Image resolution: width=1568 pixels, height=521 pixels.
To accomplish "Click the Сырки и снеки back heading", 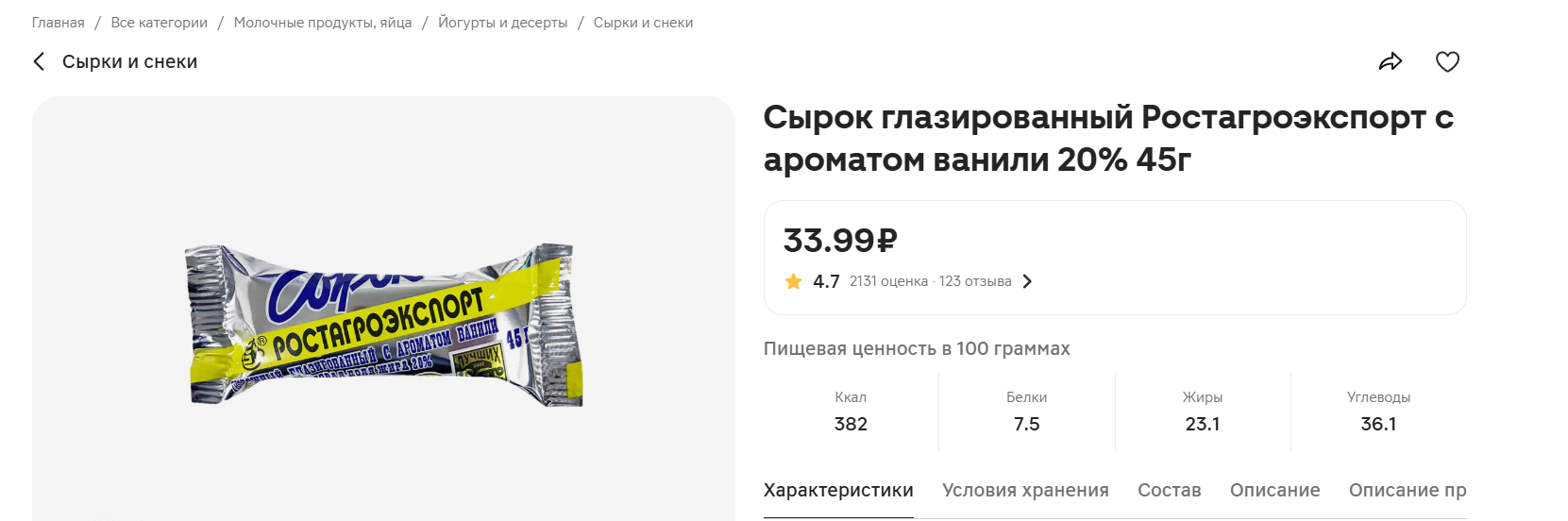I will point(129,62).
